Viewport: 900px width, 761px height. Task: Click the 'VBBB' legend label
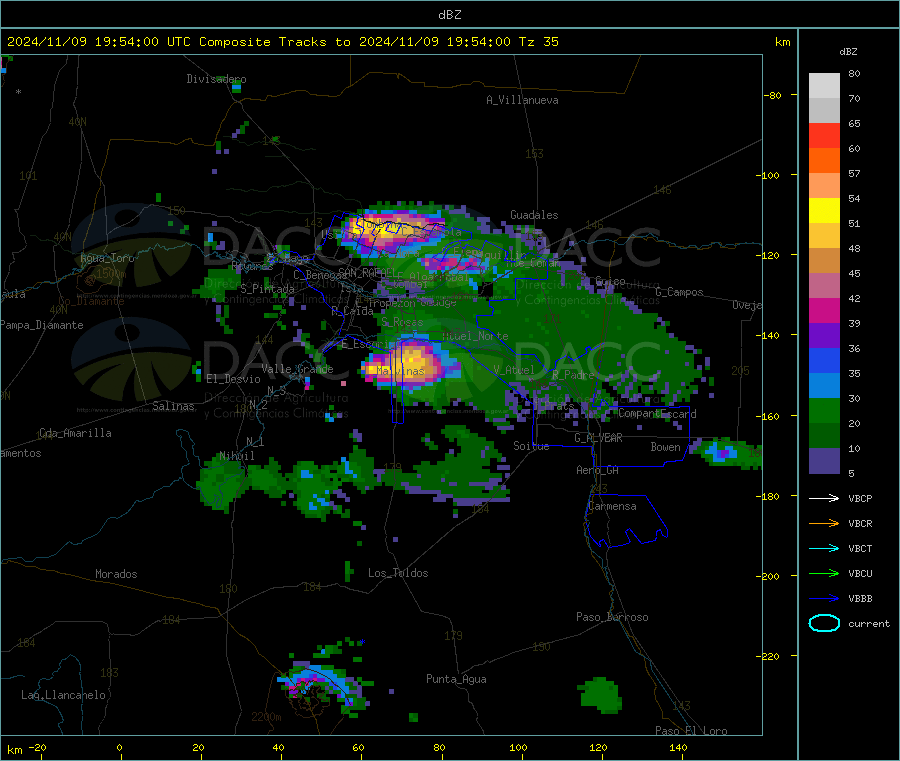(860, 598)
